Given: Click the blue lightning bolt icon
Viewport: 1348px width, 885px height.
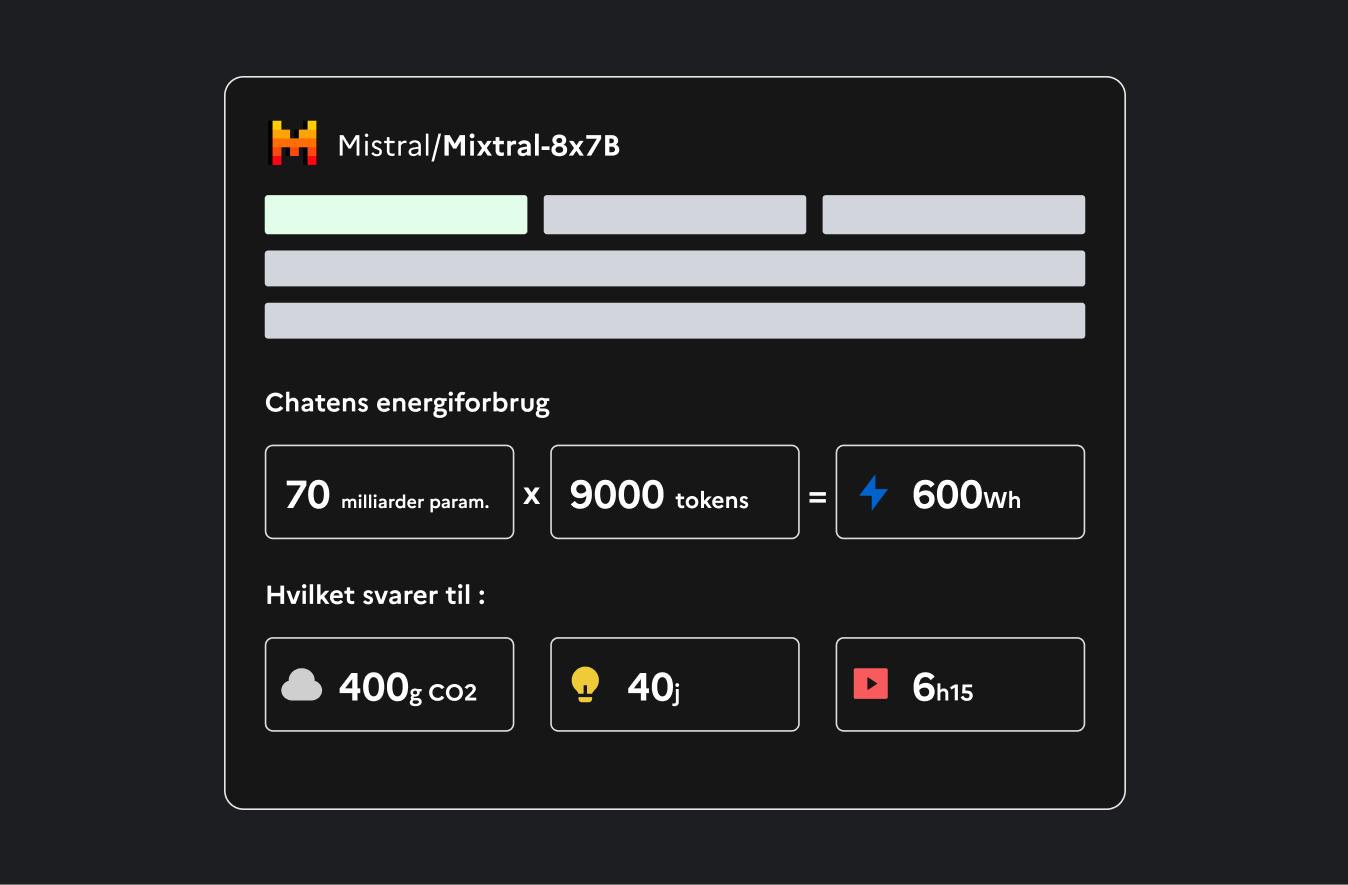Looking at the screenshot, I should (x=874, y=493).
